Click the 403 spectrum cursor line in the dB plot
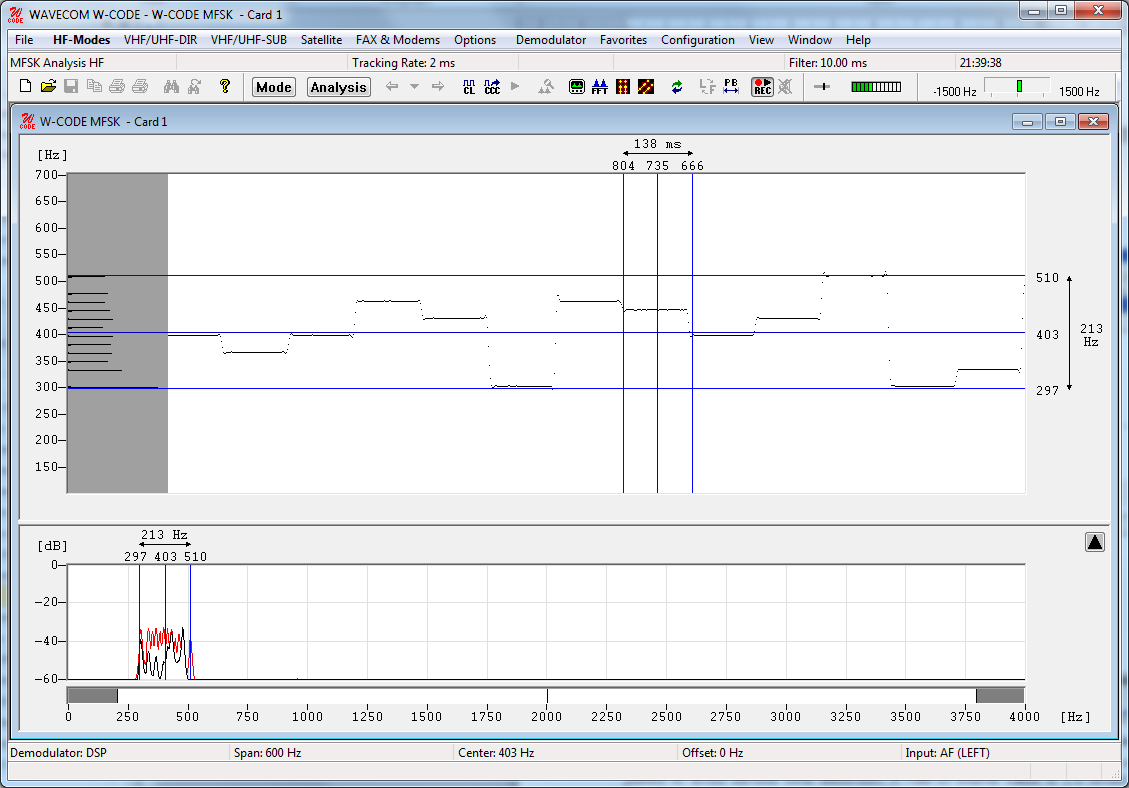The image size is (1129, 788). point(166,622)
